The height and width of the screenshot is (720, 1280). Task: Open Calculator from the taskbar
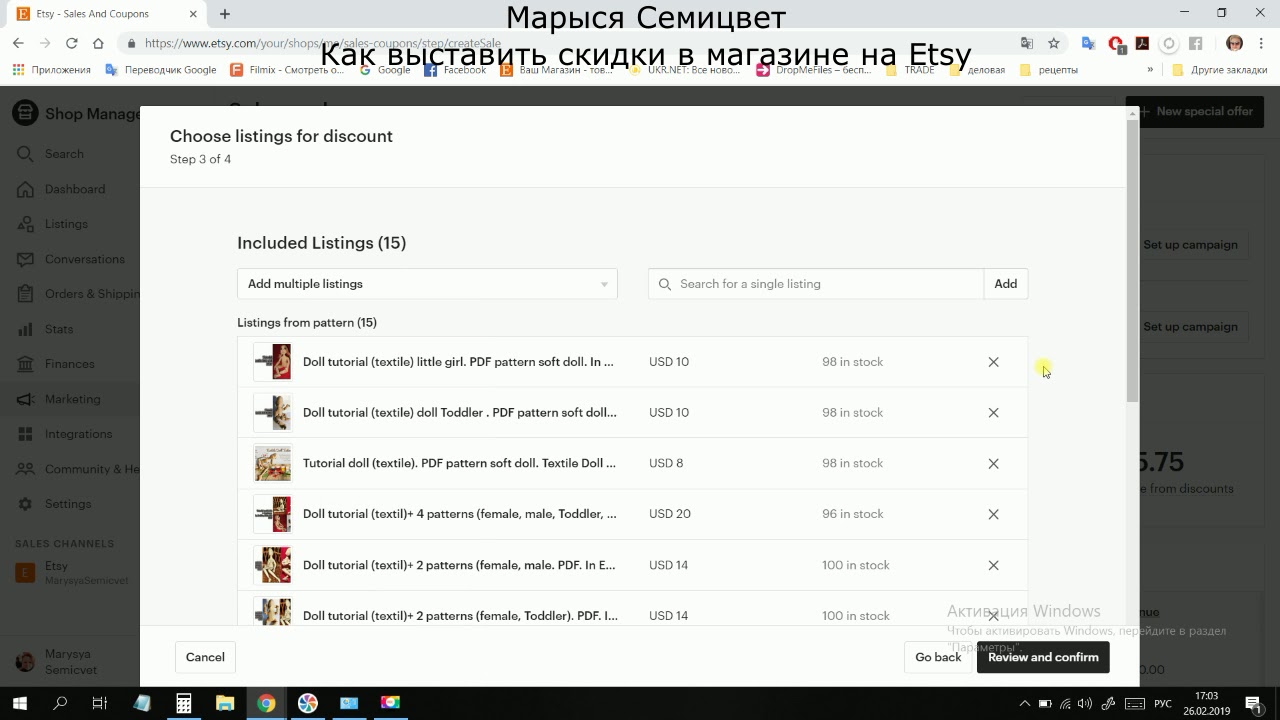(184, 703)
